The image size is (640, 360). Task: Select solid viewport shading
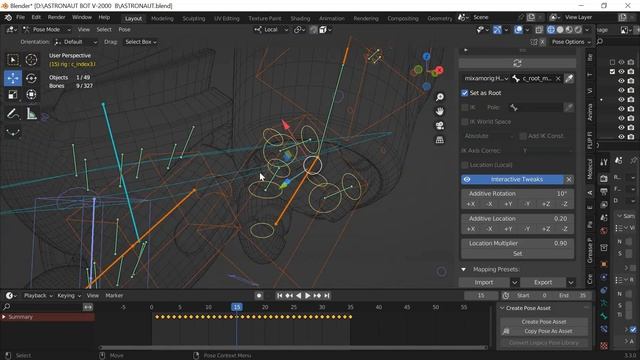click(560, 30)
